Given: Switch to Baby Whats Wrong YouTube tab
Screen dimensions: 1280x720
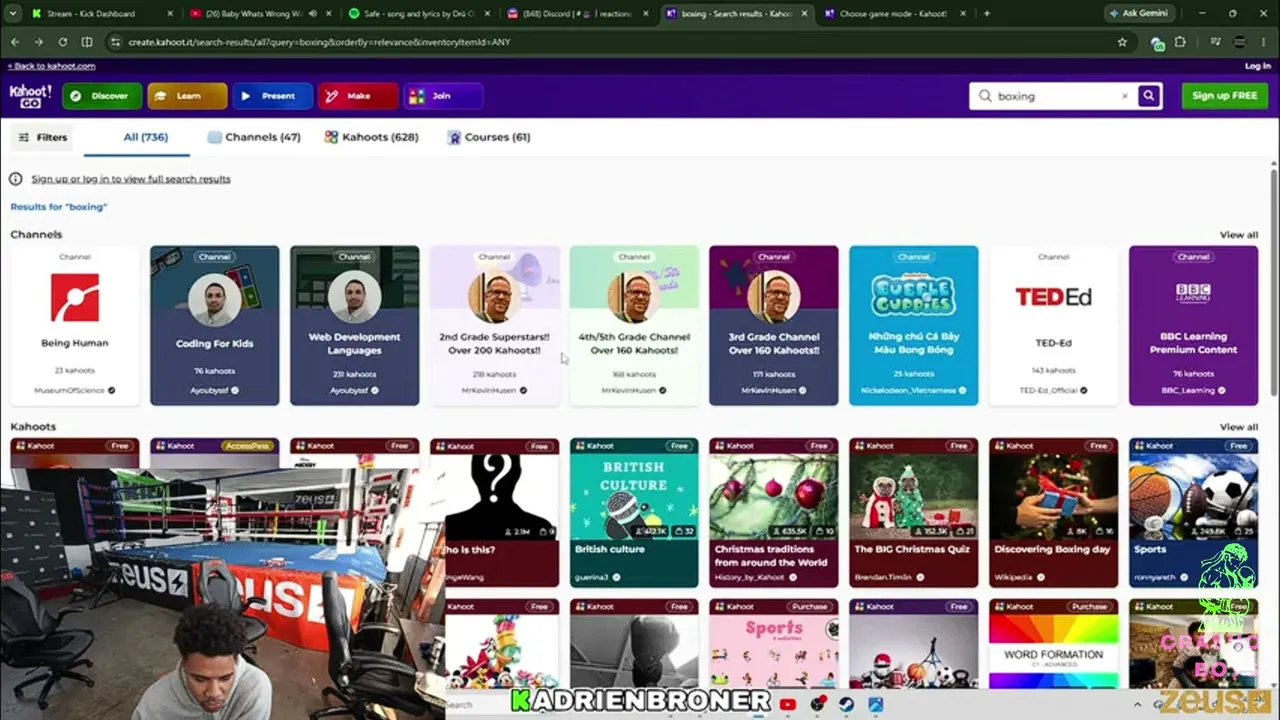Looking at the screenshot, I should coord(260,13).
